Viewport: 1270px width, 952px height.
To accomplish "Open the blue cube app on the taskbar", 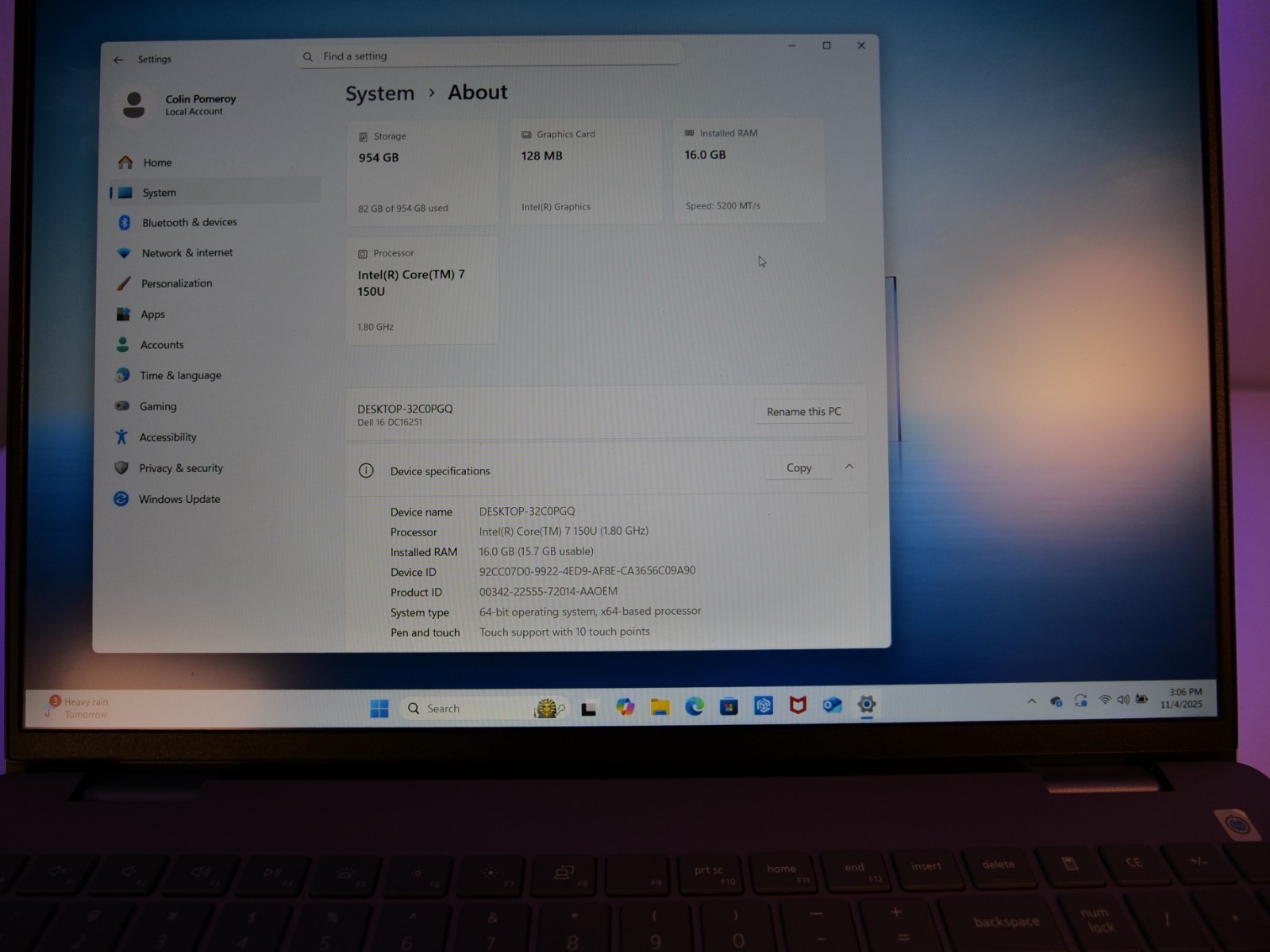I will point(764,705).
